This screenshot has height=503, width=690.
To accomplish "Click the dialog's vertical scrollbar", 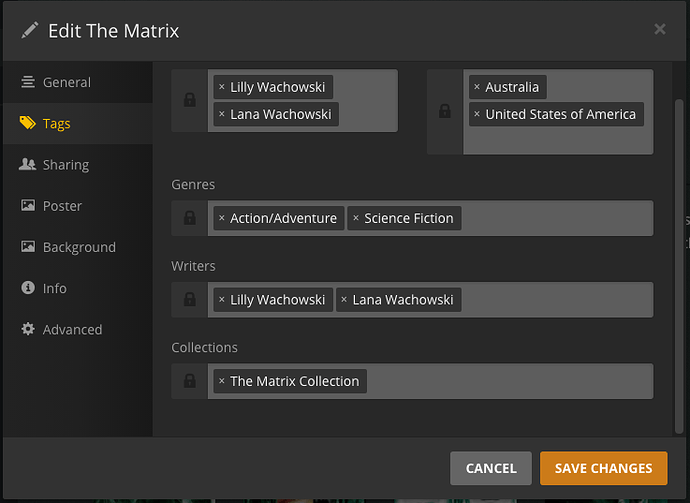I will (679, 266).
